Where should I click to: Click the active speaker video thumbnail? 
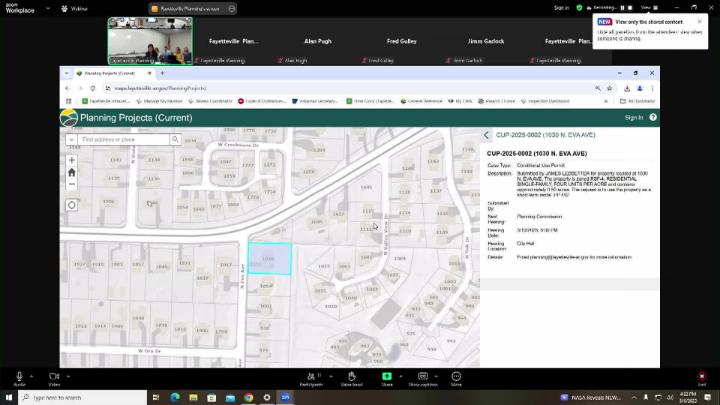[x=150, y=41]
